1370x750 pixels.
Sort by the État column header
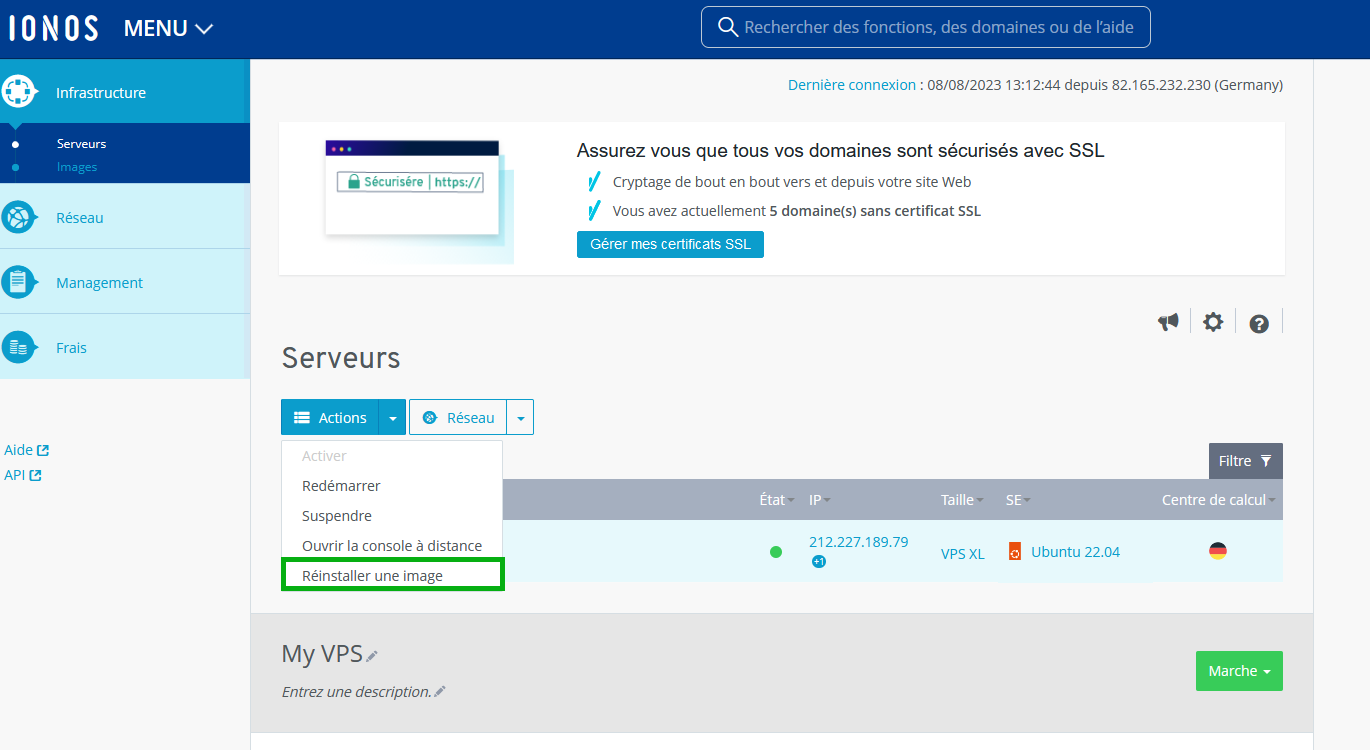pos(777,500)
